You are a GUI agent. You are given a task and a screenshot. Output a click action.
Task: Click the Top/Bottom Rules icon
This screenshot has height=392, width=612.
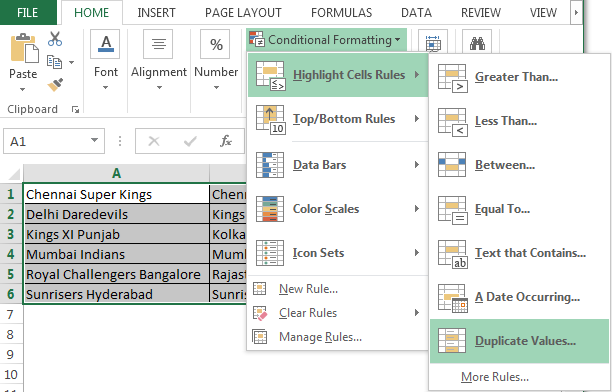pos(270,120)
